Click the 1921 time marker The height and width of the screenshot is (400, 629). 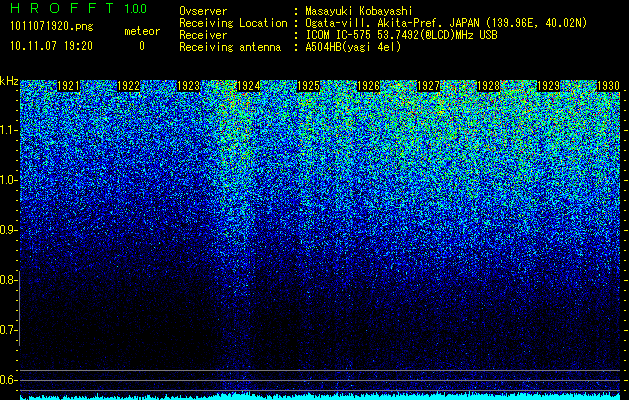(x=69, y=86)
